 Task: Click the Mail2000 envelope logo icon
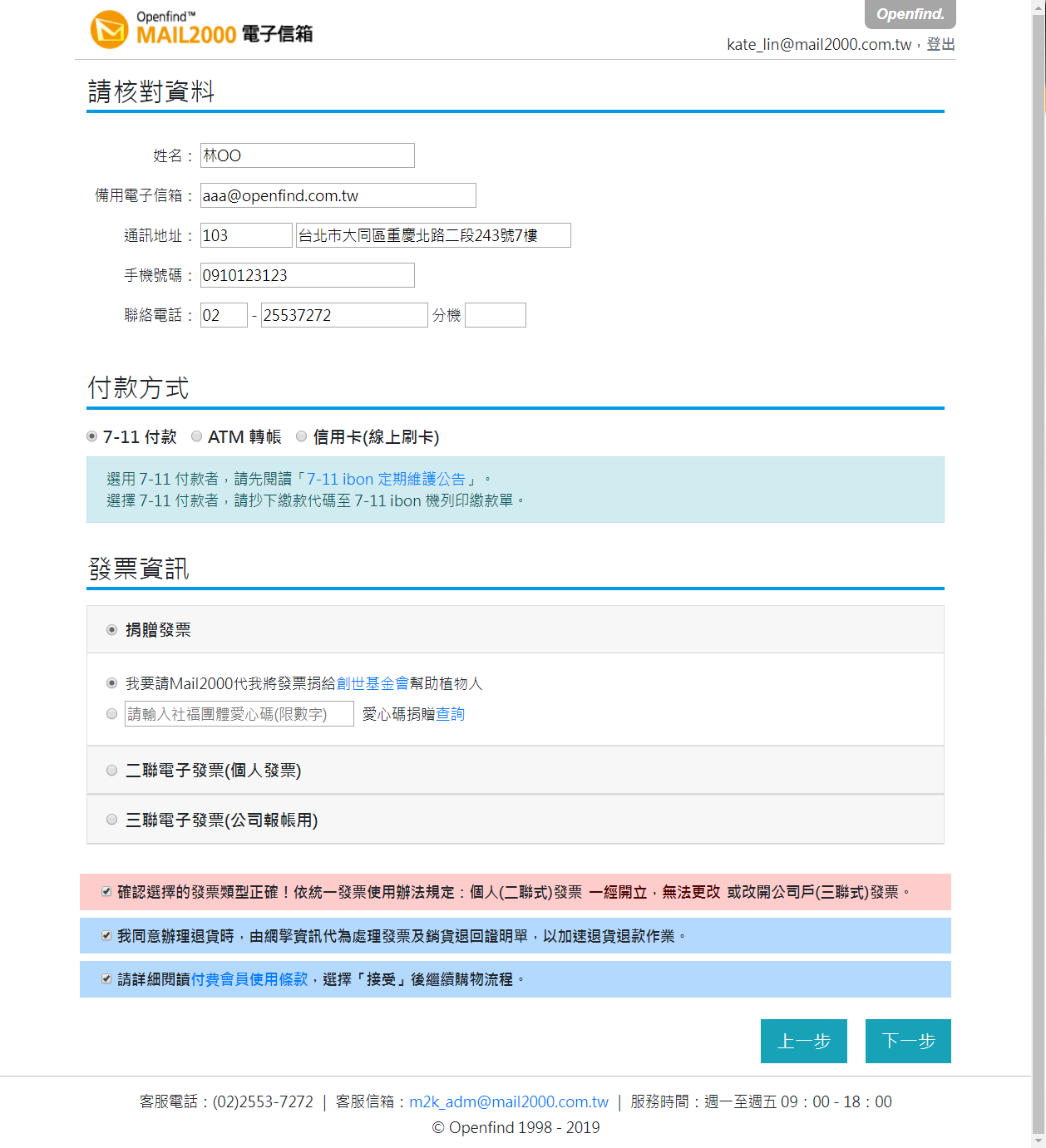tap(109, 29)
